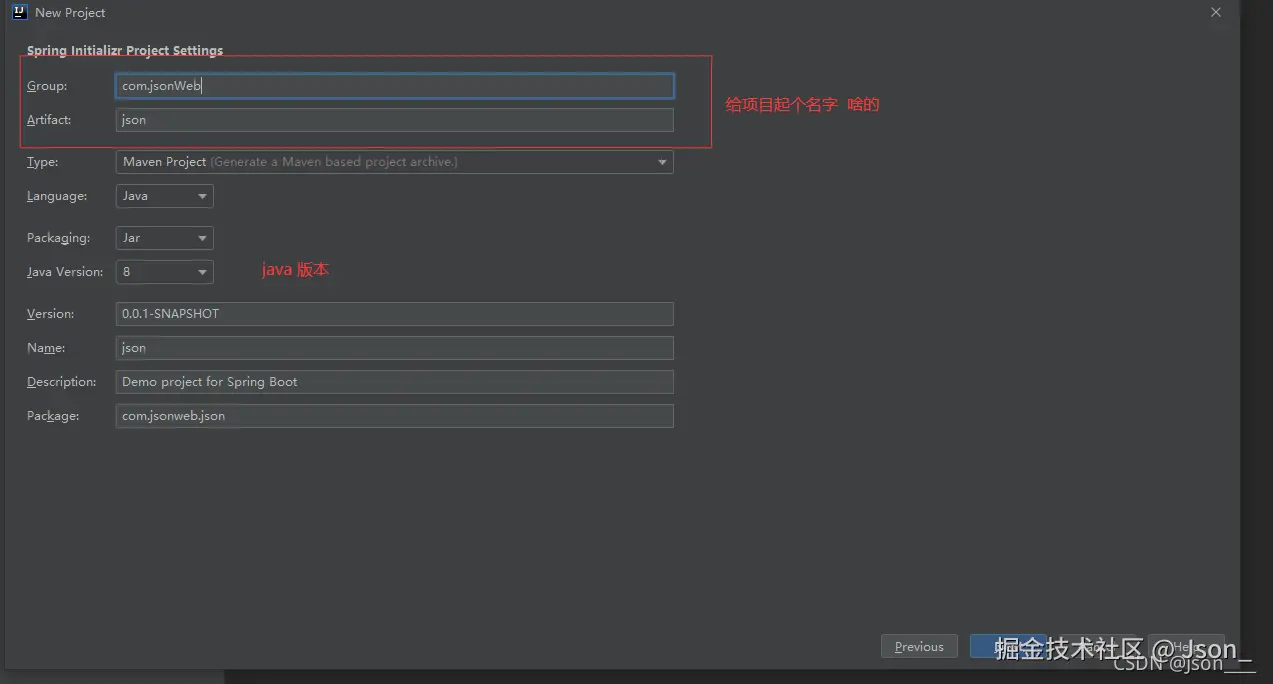Click the Artifact label
This screenshot has height=684, width=1273.
[49, 120]
